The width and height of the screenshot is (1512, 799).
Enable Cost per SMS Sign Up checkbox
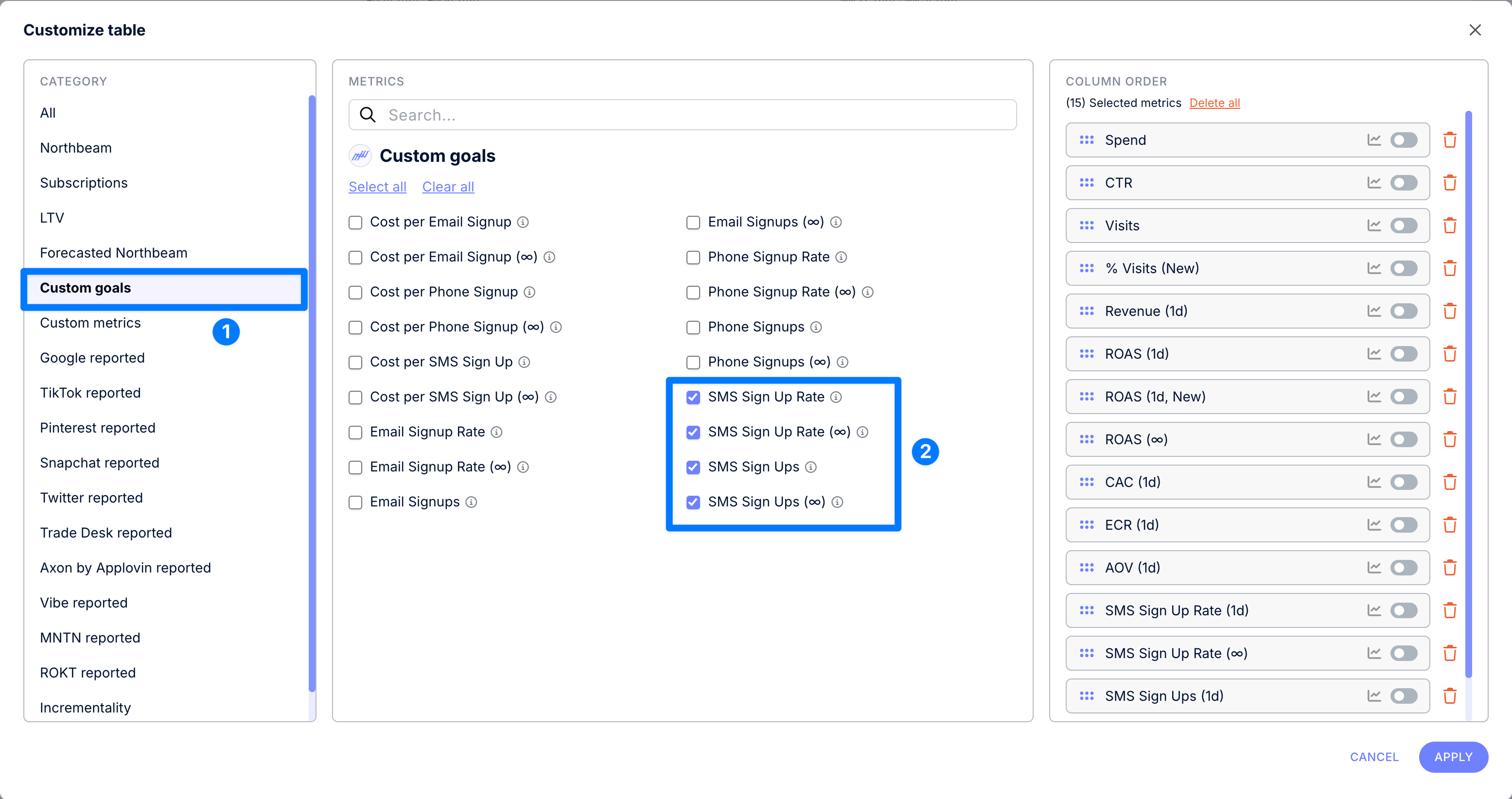[355, 363]
